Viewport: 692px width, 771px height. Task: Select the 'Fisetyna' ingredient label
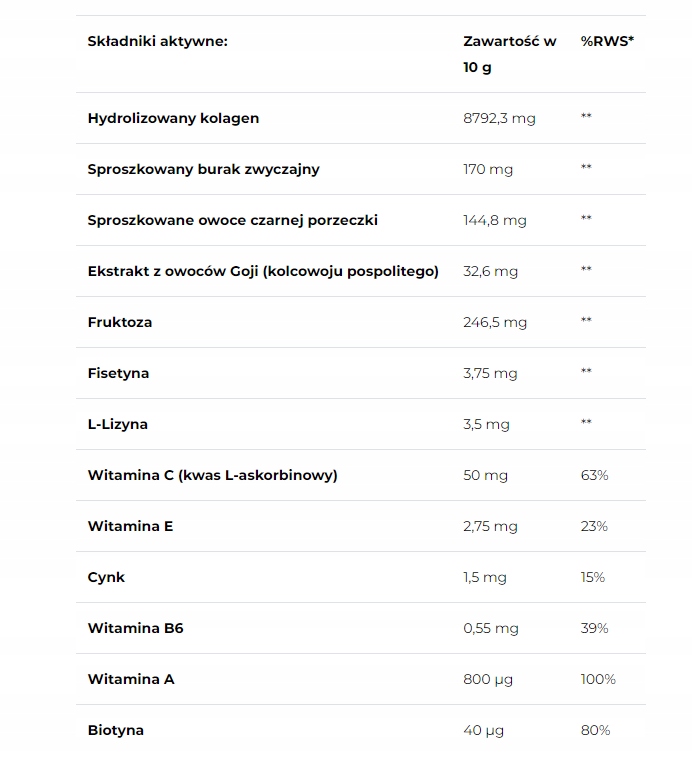(x=118, y=373)
